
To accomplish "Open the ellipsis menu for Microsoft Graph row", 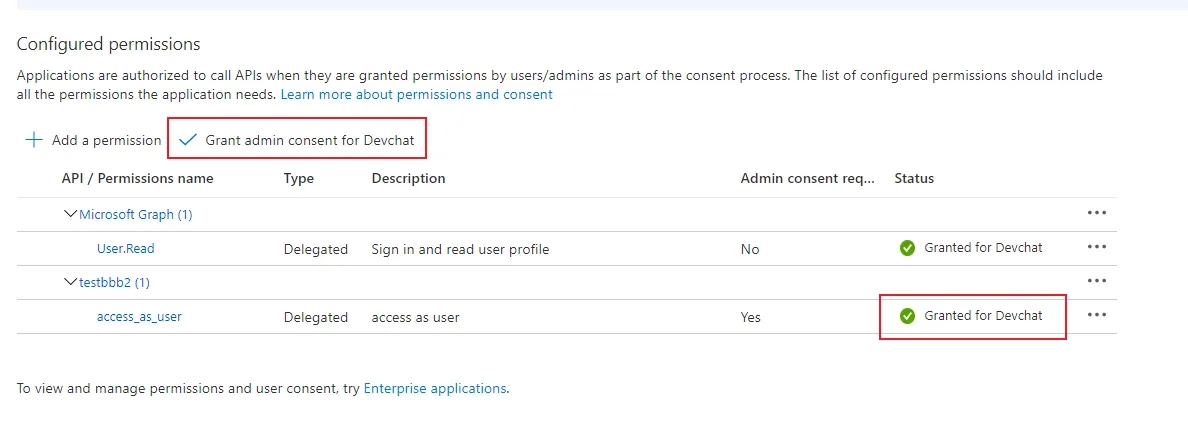I will point(1096,213).
